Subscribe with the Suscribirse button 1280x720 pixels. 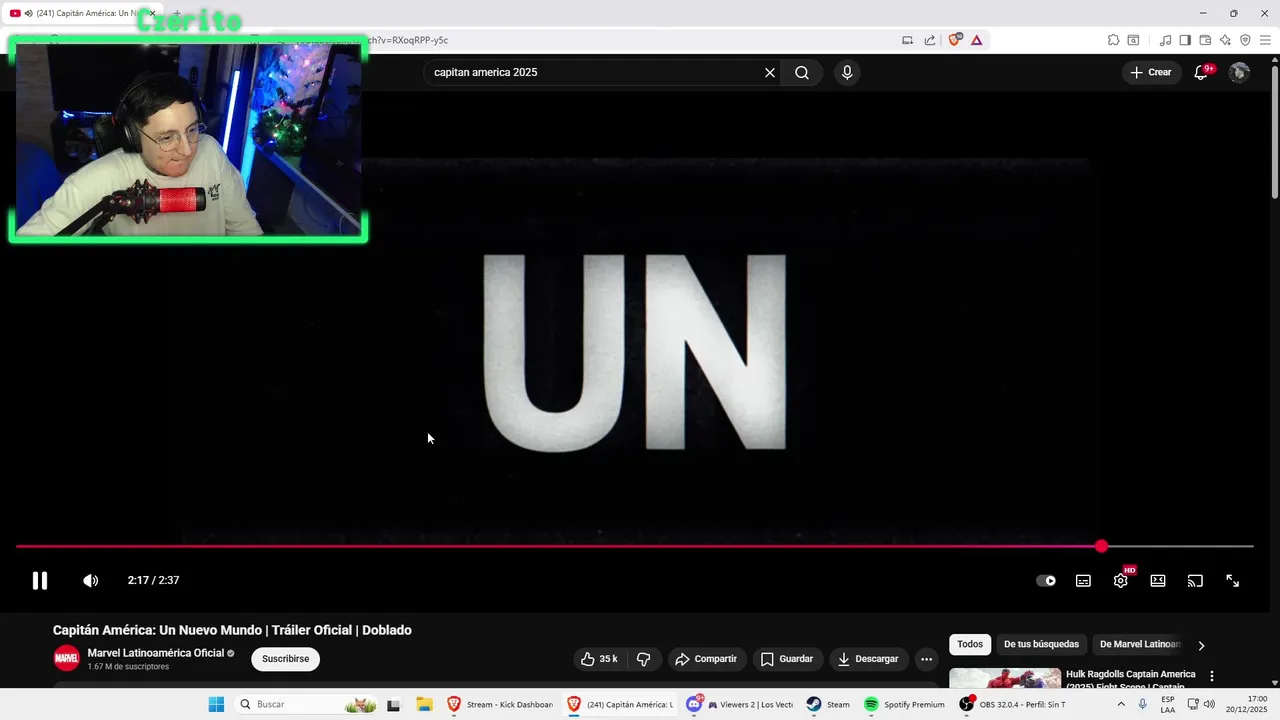[x=285, y=659]
